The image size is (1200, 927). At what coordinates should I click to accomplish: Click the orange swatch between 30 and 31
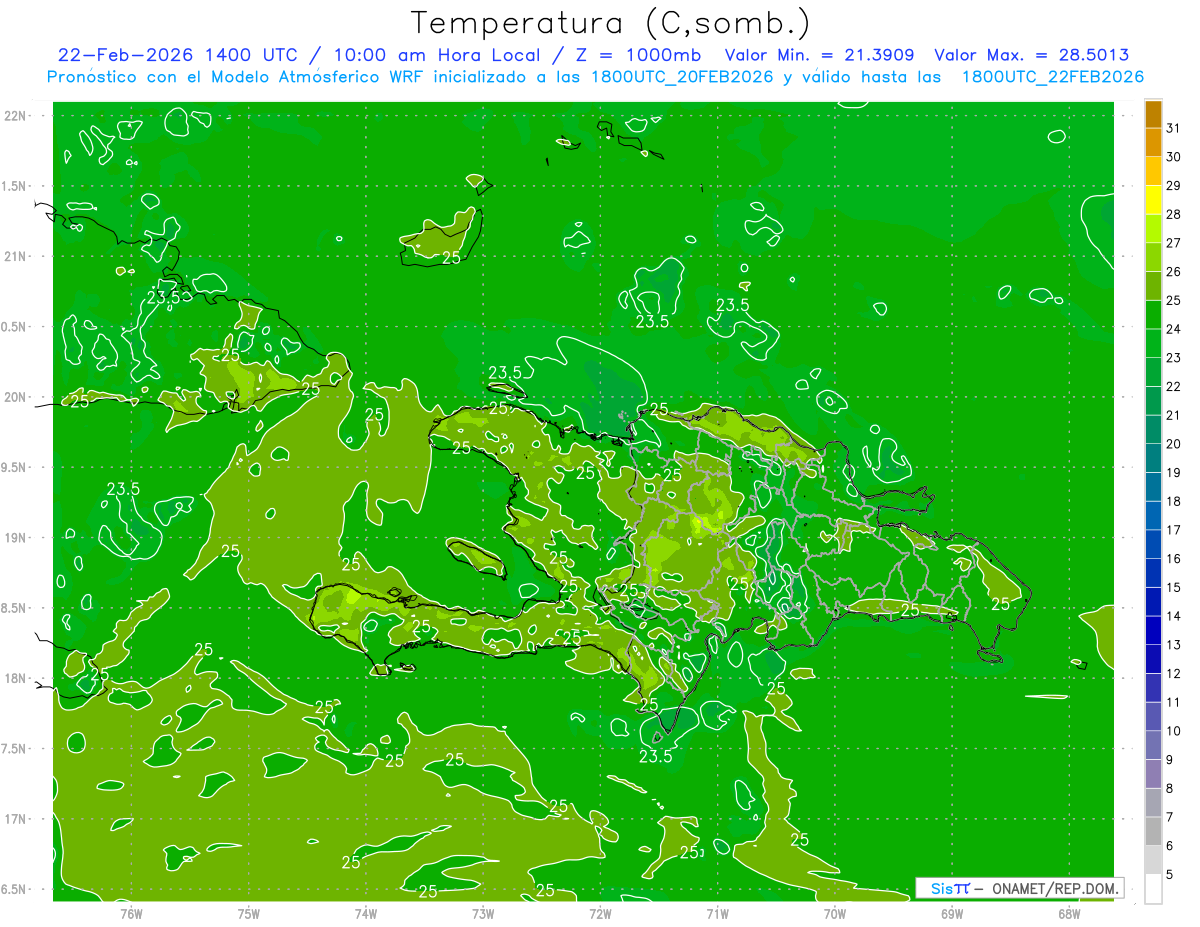(1153, 142)
